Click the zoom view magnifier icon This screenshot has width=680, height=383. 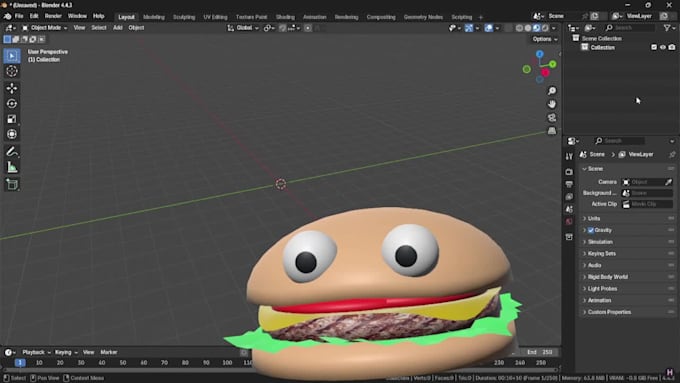tap(552, 91)
